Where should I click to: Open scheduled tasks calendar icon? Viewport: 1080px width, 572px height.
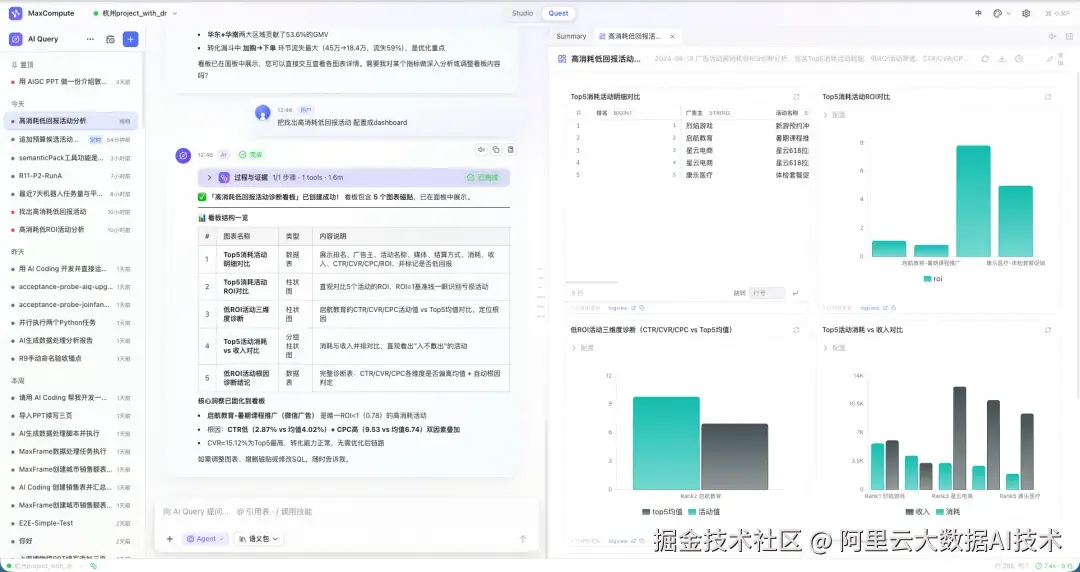tap(110, 39)
